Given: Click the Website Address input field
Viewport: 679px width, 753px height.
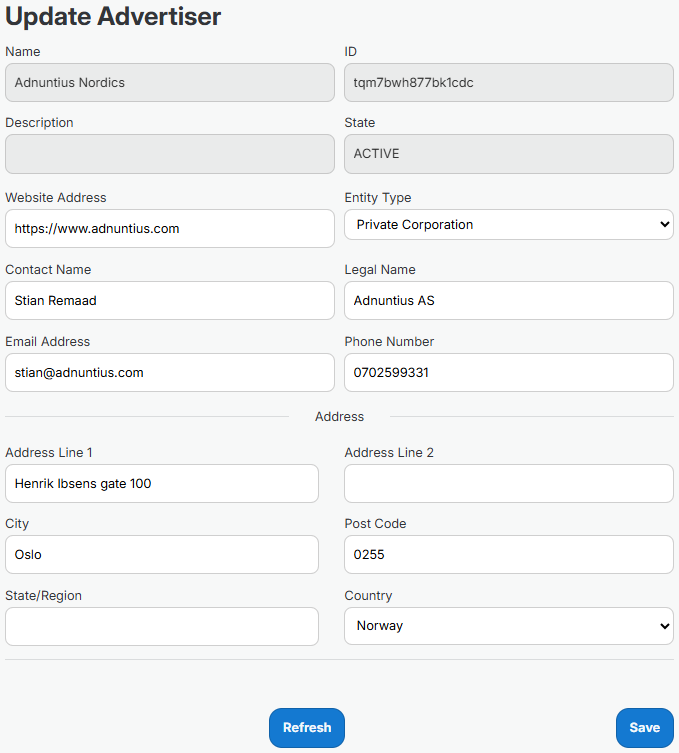Looking at the screenshot, I should coord(169,229).
